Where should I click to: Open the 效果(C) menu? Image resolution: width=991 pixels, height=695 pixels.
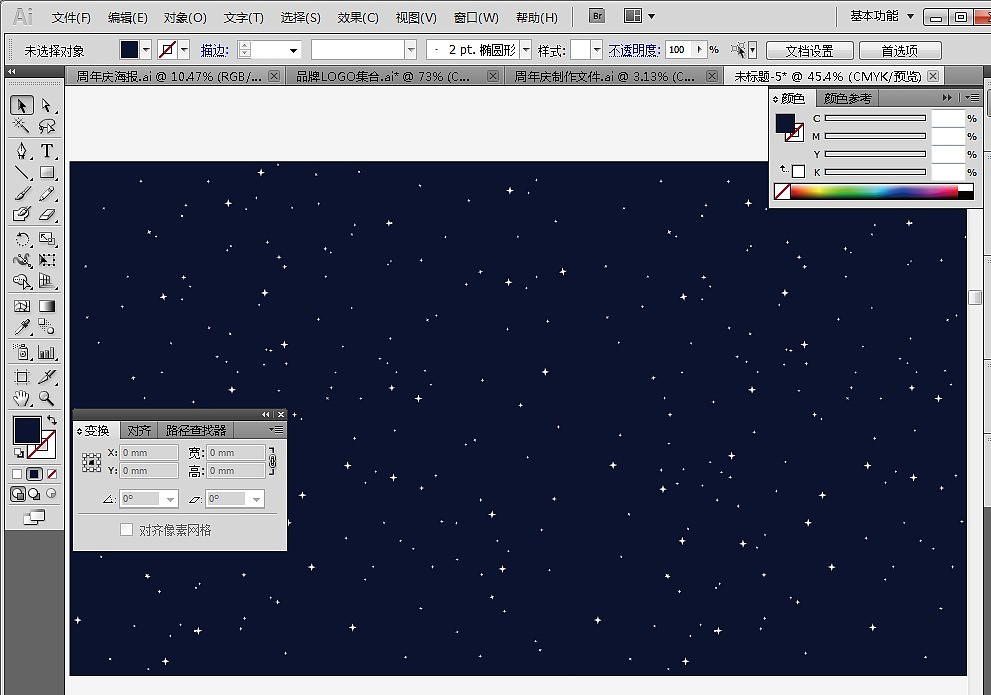pyautogui.click(x=358, y=18)
